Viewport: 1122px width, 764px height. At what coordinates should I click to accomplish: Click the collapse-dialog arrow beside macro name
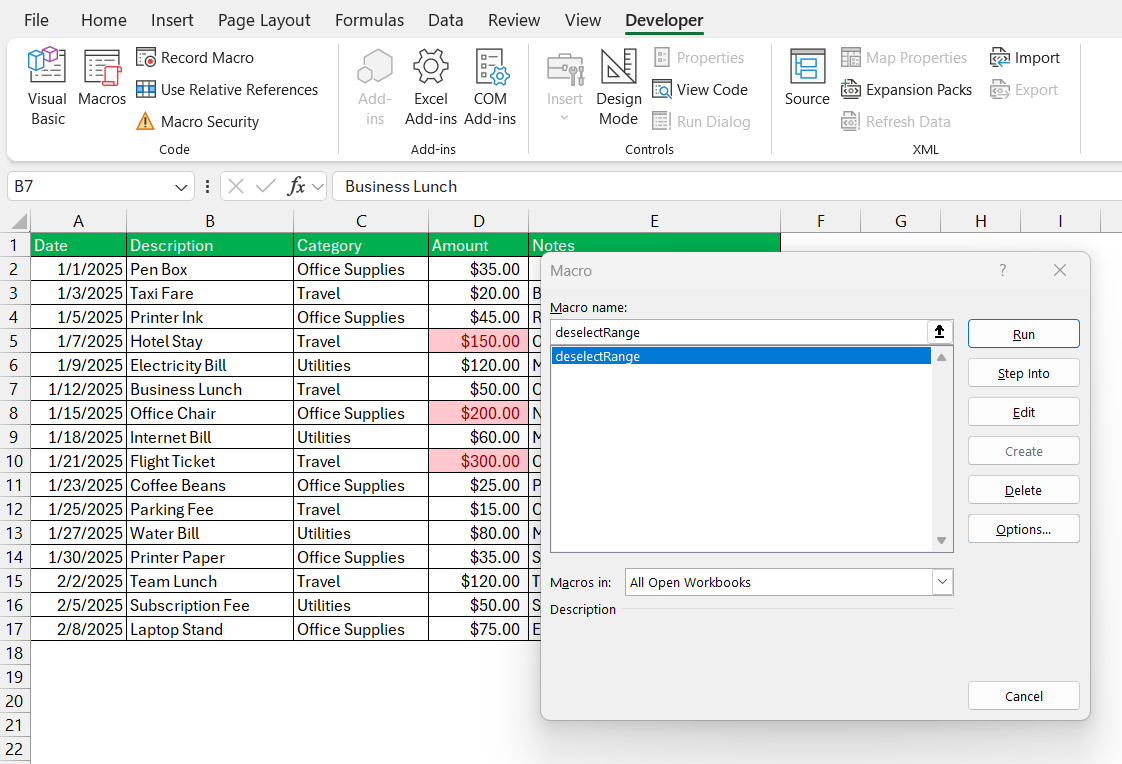tap(940, 332)
